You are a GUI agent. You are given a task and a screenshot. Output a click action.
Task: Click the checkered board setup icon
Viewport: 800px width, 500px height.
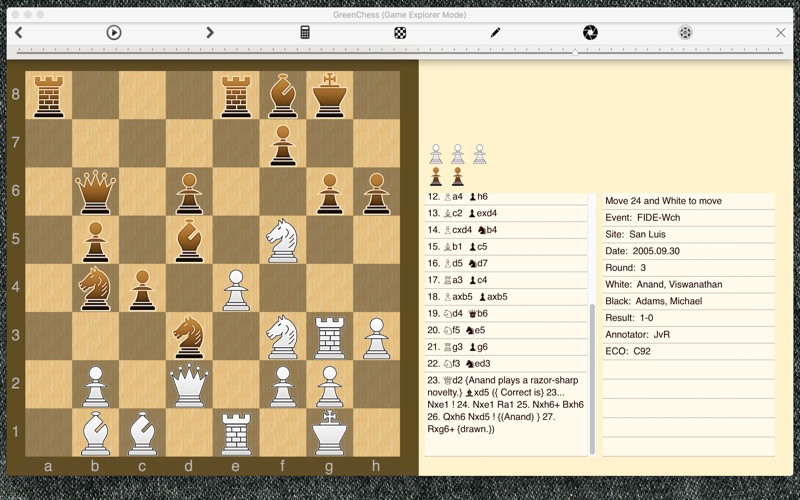click(401, 33)
